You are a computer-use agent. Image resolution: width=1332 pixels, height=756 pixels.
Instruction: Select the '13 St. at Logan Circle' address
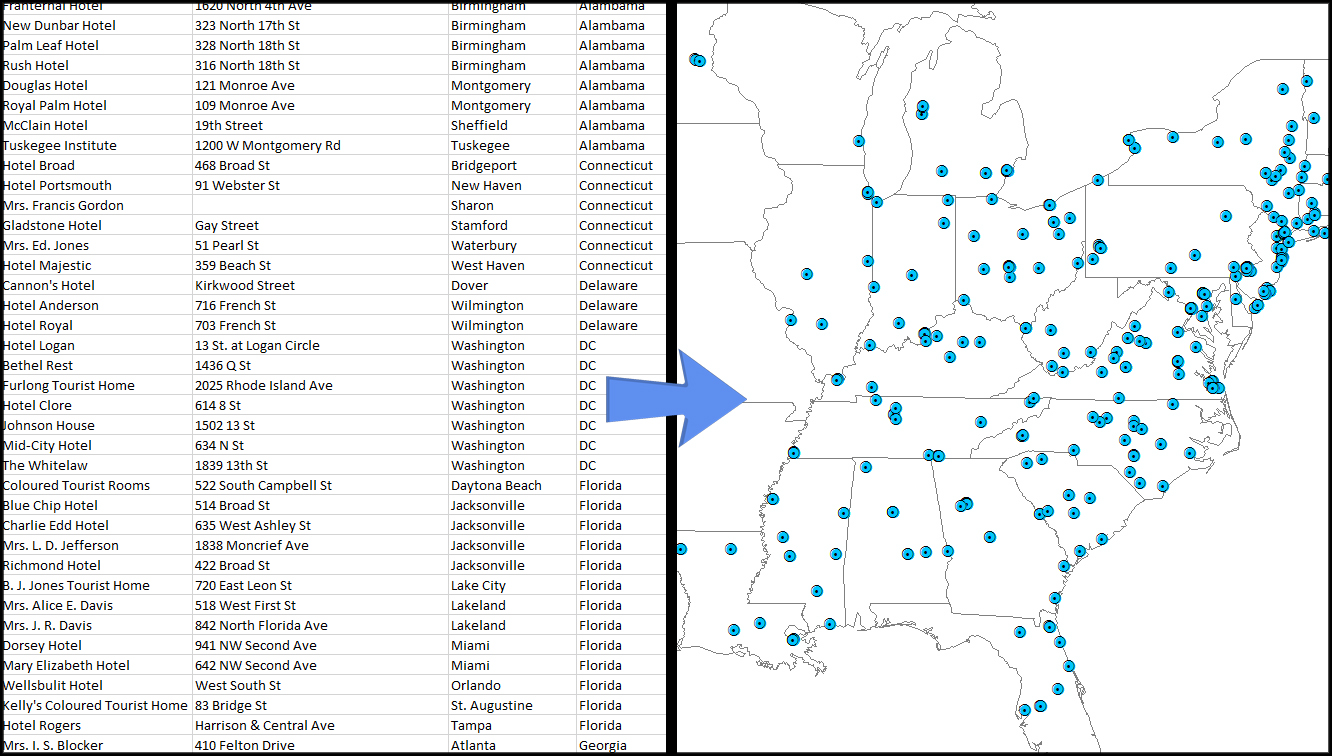click(257, 345)
